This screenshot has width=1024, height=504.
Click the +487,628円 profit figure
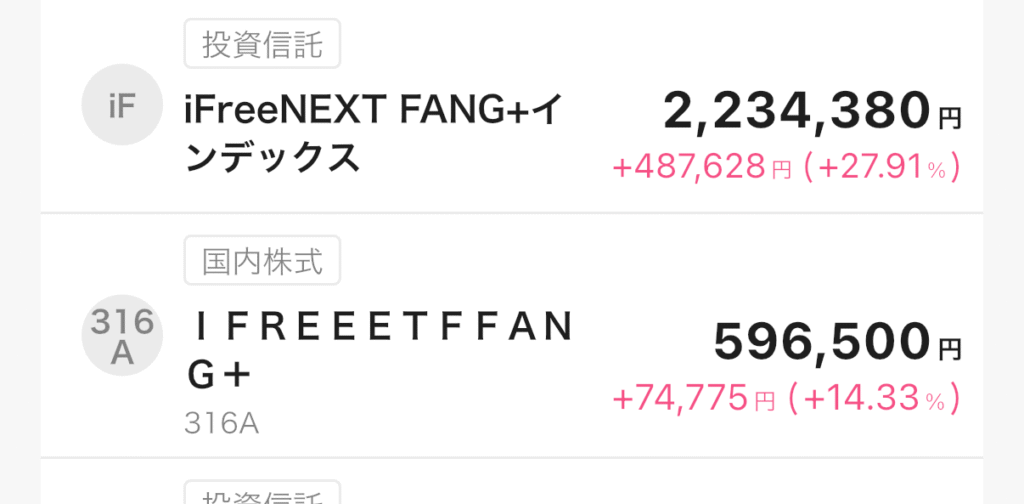689,167
